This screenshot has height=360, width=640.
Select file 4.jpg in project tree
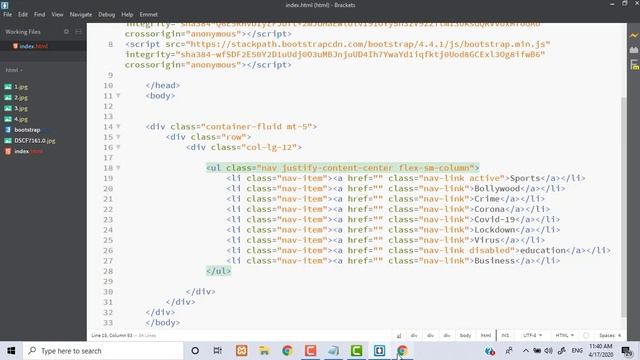click(21, 119)
